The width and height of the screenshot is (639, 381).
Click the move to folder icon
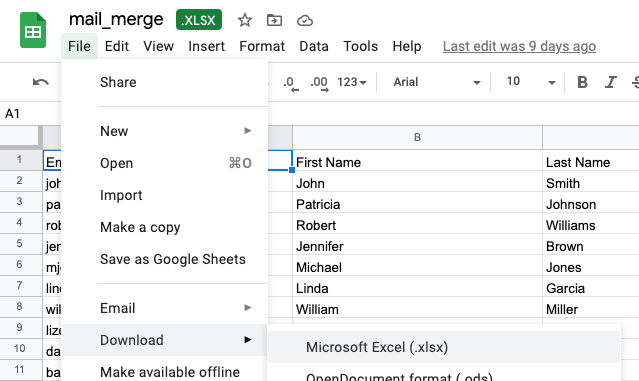tap(274, 20)
